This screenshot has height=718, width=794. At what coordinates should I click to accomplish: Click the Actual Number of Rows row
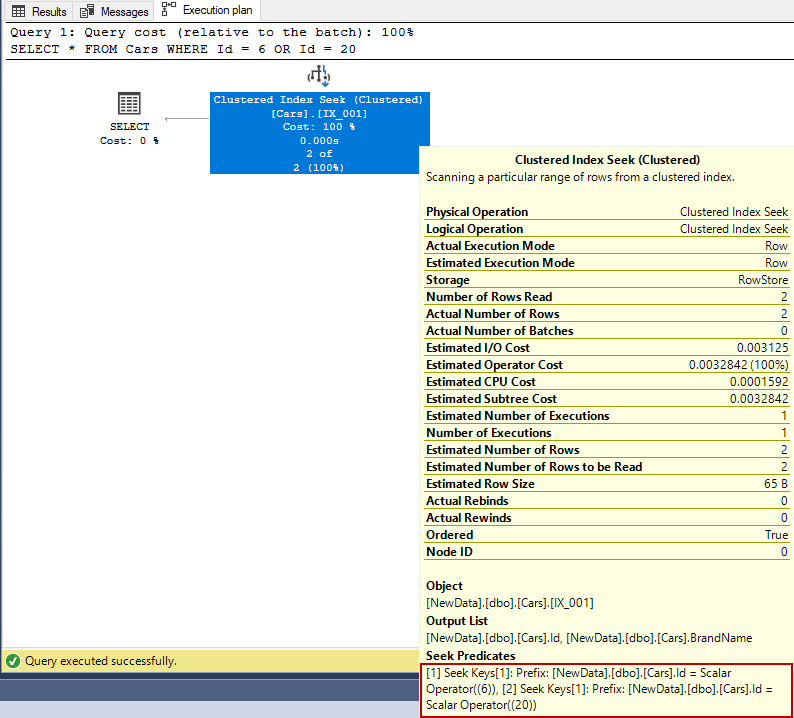coord(607,313)
